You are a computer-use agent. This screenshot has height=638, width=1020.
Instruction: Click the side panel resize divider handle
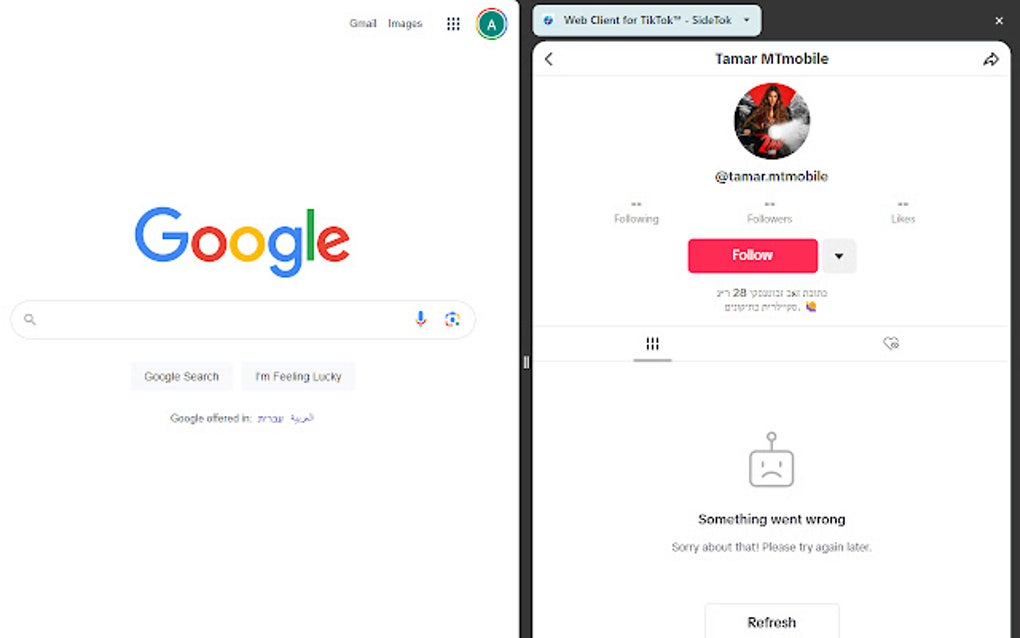pos(526,362)
